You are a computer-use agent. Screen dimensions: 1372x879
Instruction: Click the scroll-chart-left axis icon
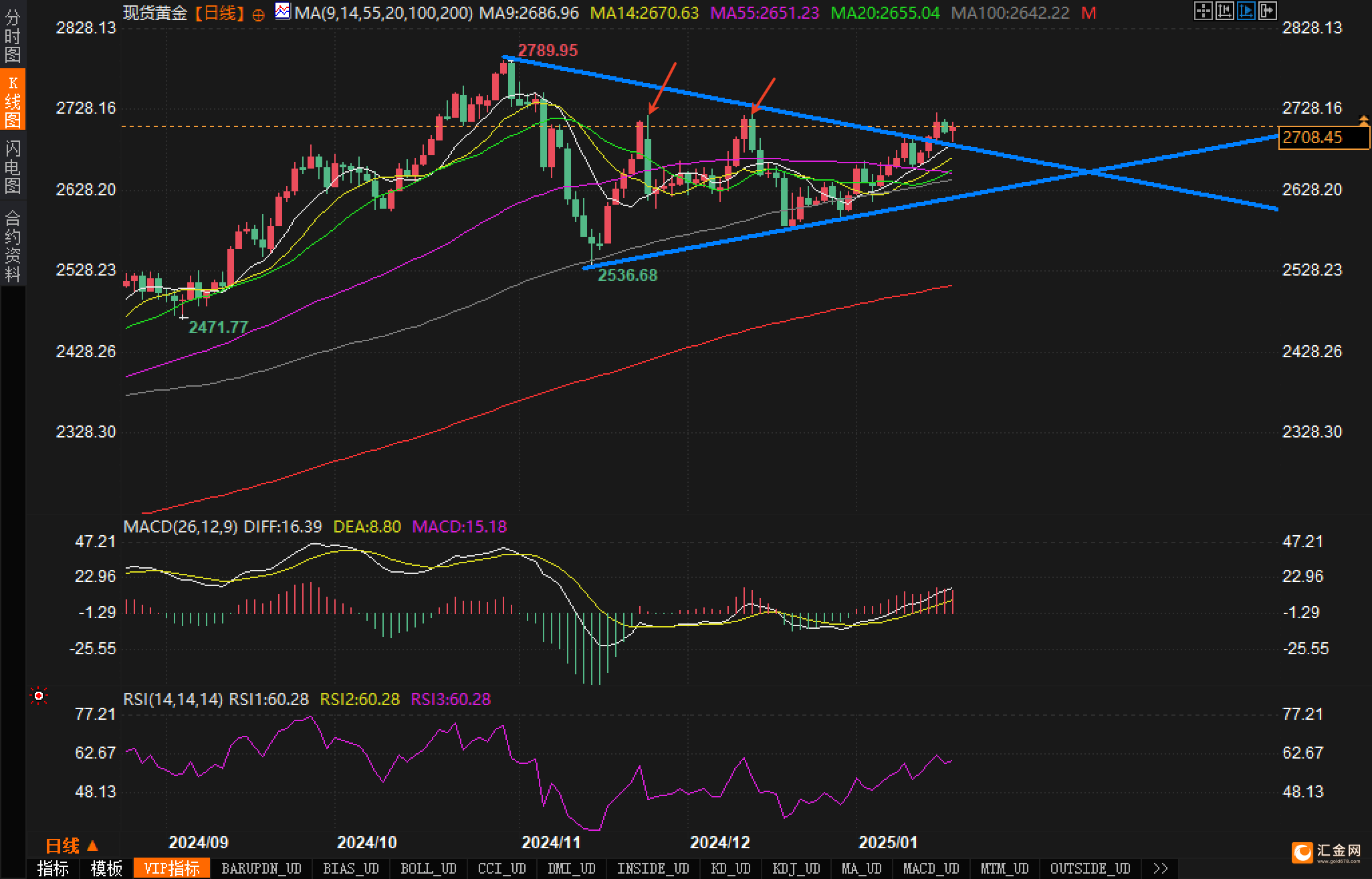tap(1224, 11)
